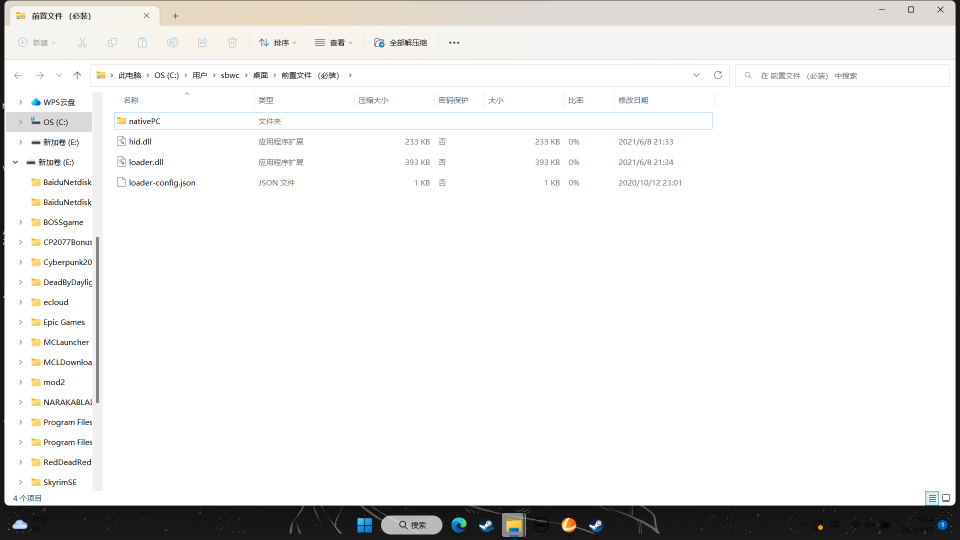Refresh the current folder view
Image resolution: width=960 pixels, height=540 pixels.
(717, 75)
